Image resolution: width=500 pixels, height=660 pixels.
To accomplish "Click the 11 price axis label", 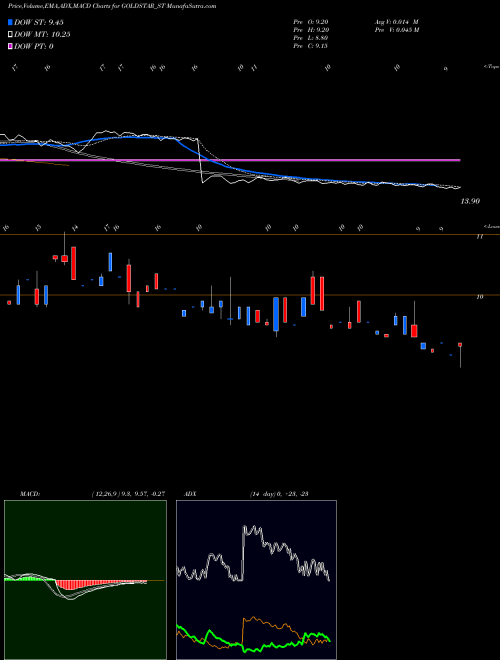I will [479, 237].
